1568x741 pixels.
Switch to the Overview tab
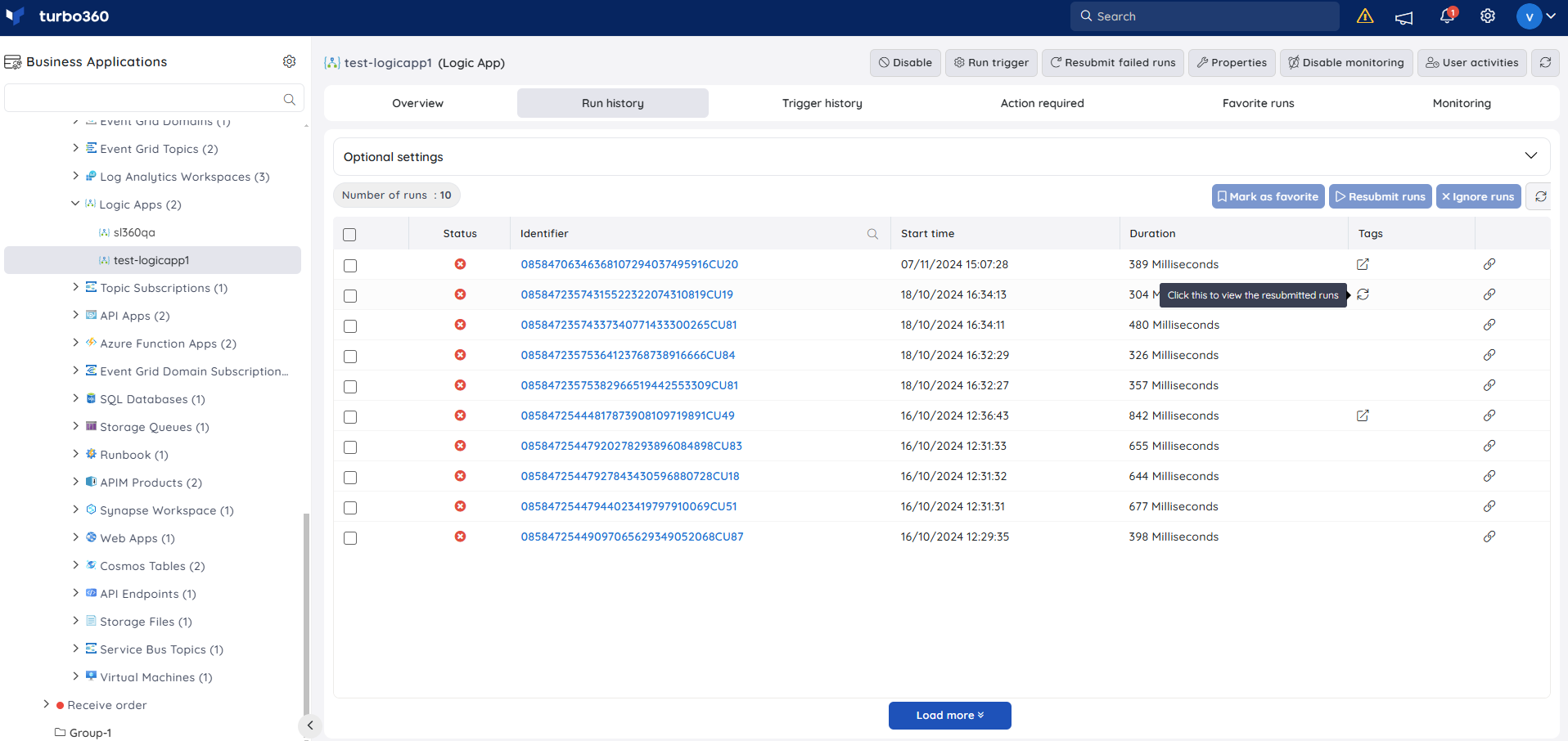tap(417, 103)
